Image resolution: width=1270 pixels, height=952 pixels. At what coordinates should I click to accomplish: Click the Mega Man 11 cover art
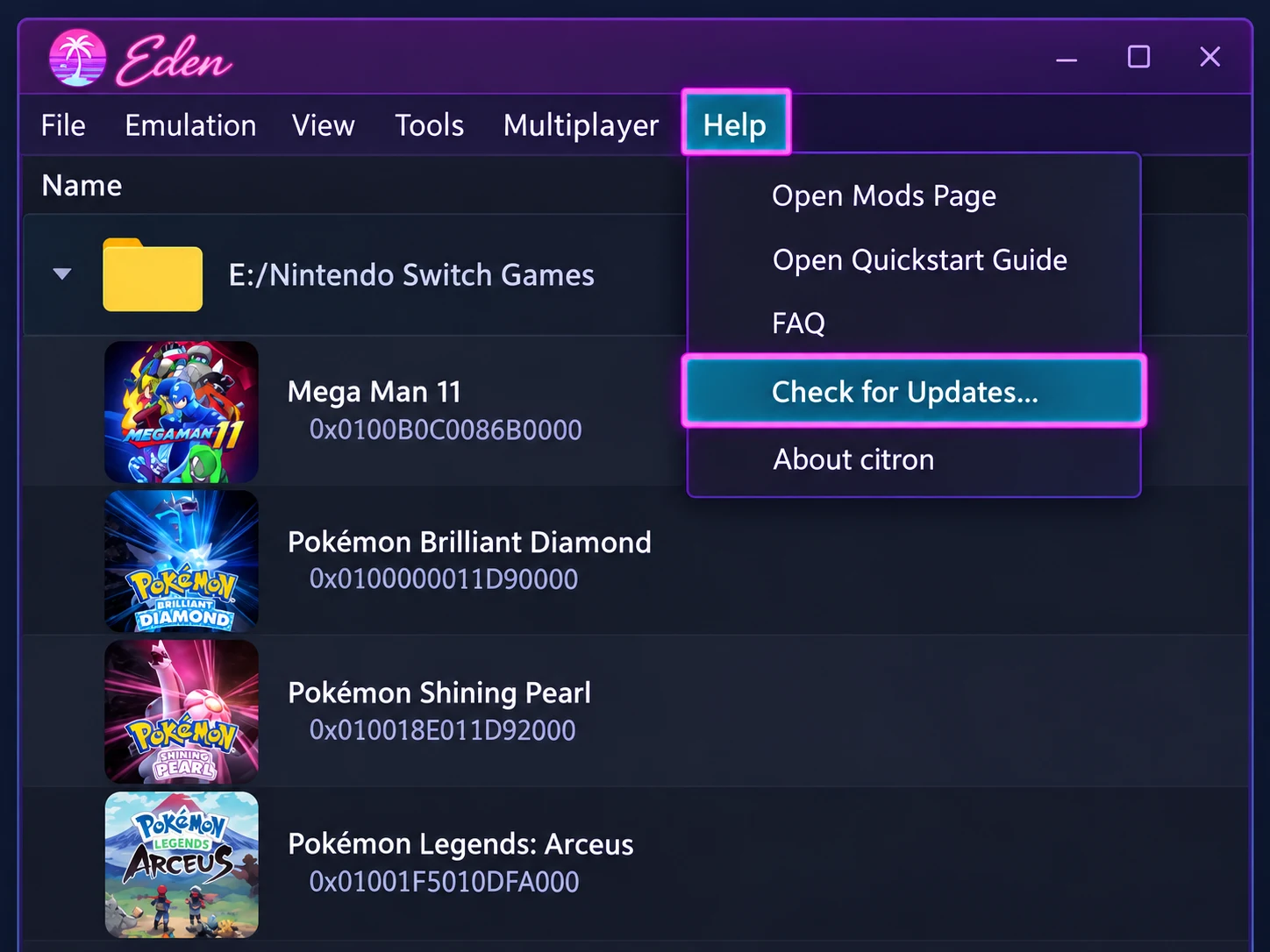click(182, 412)
